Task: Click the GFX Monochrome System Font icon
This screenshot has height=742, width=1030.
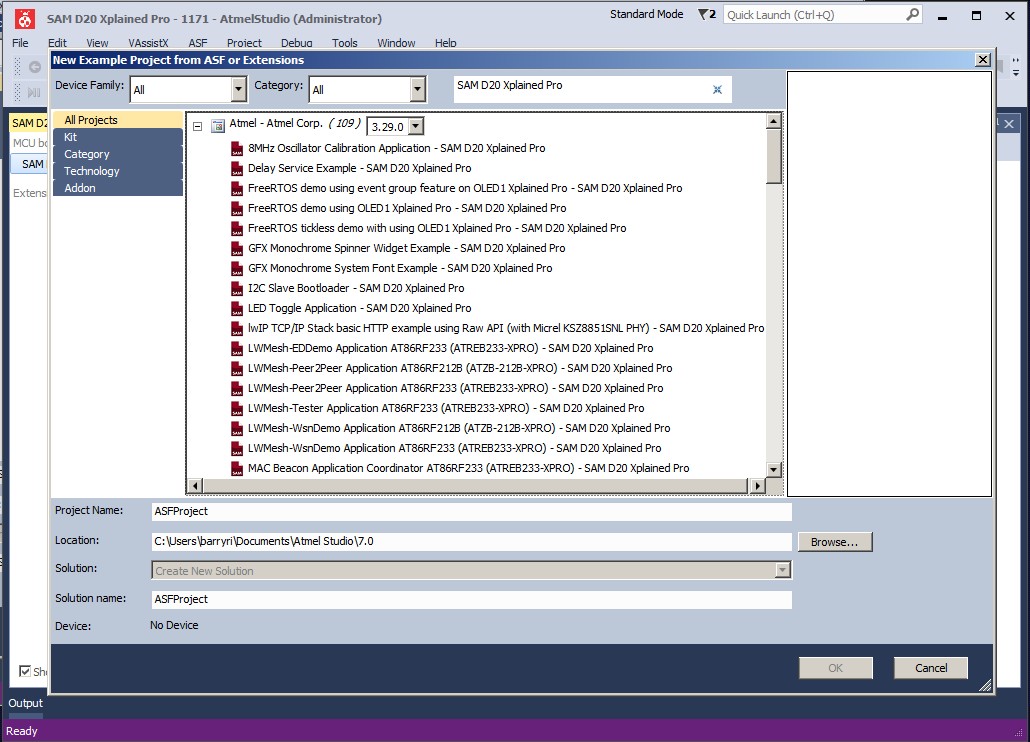Action: (x=237, y=269)
